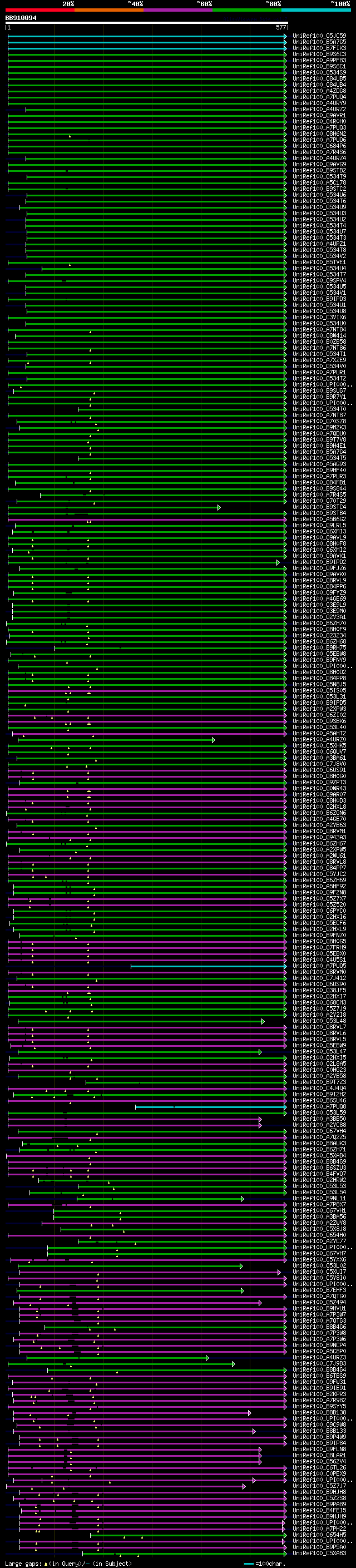Select label UniRef100_B6TBS9
Image resolution: width=356 pixels, height=1568 pixels.
point(319,1376)
